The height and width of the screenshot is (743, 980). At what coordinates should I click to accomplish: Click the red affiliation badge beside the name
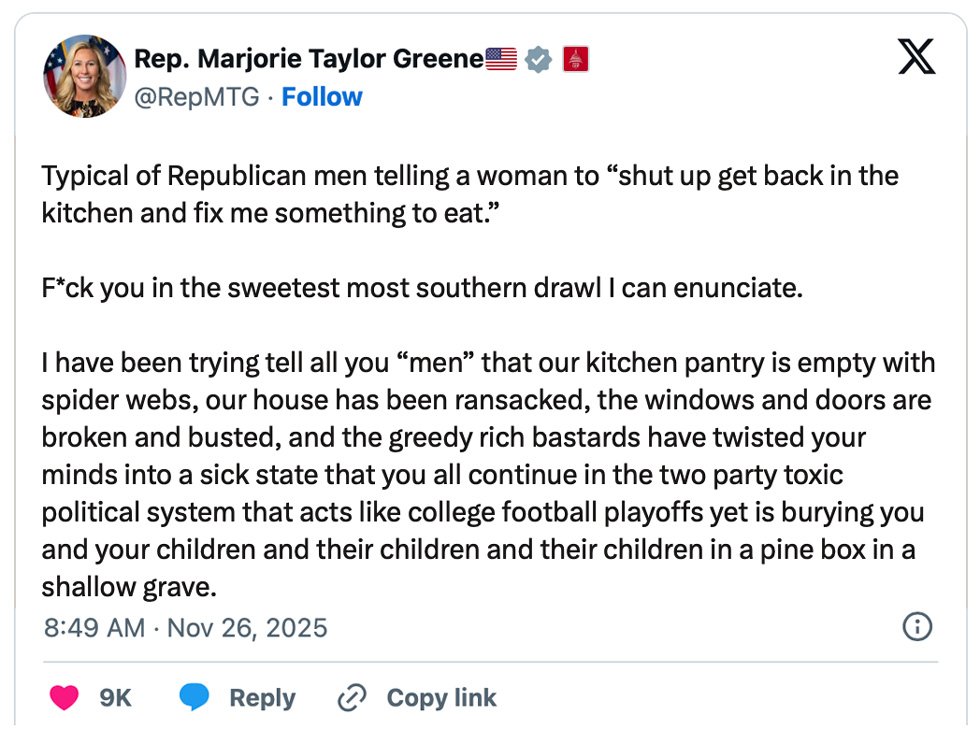point(576,60)
